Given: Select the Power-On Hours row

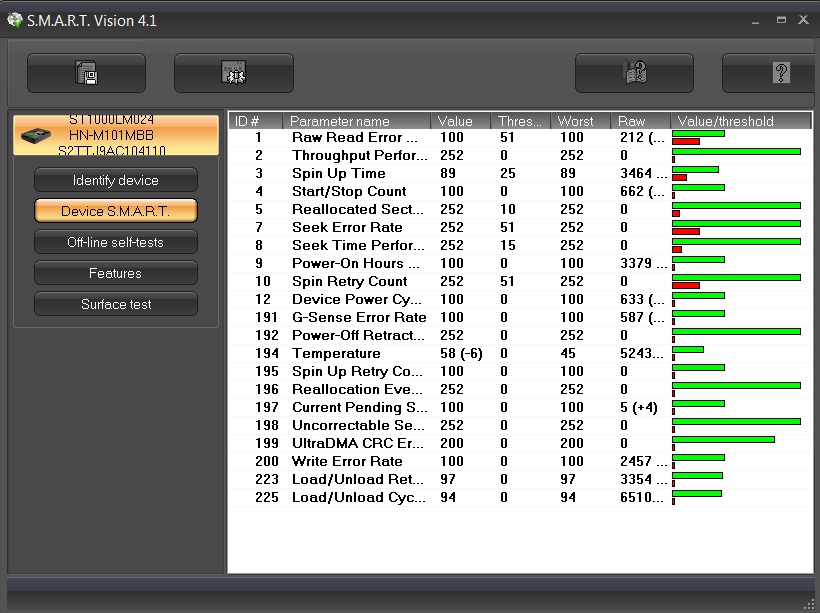Looking at the screenshot, I should [520, 263].
